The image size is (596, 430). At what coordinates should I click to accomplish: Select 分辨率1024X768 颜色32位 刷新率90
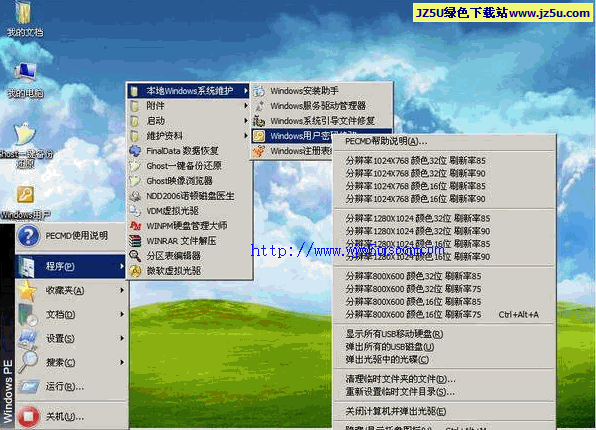tap(444, 174)
